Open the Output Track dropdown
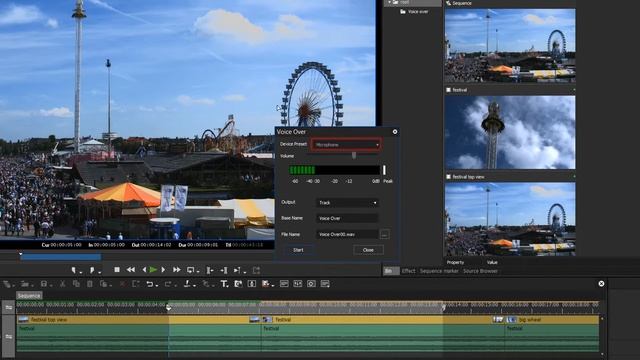 (x=347, y=202)
